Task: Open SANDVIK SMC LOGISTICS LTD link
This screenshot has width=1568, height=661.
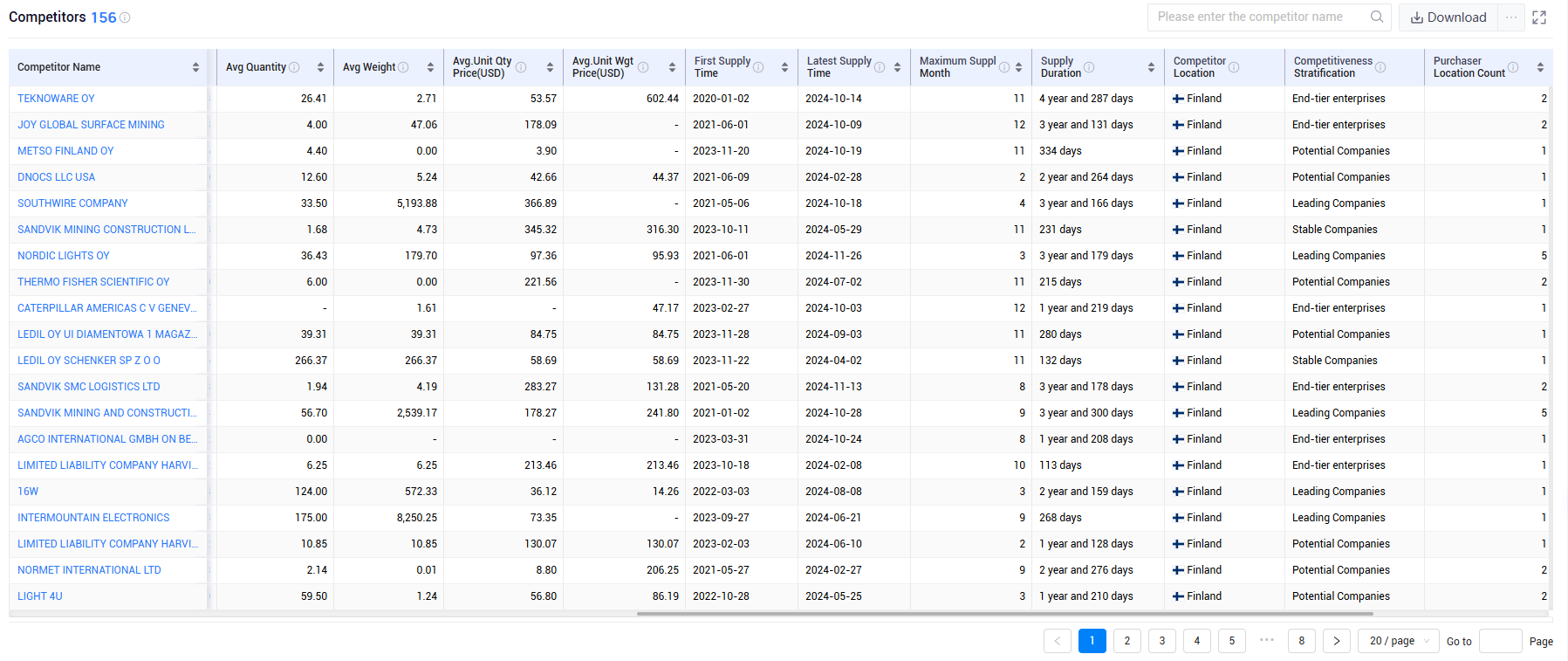Action: (89, 387)
